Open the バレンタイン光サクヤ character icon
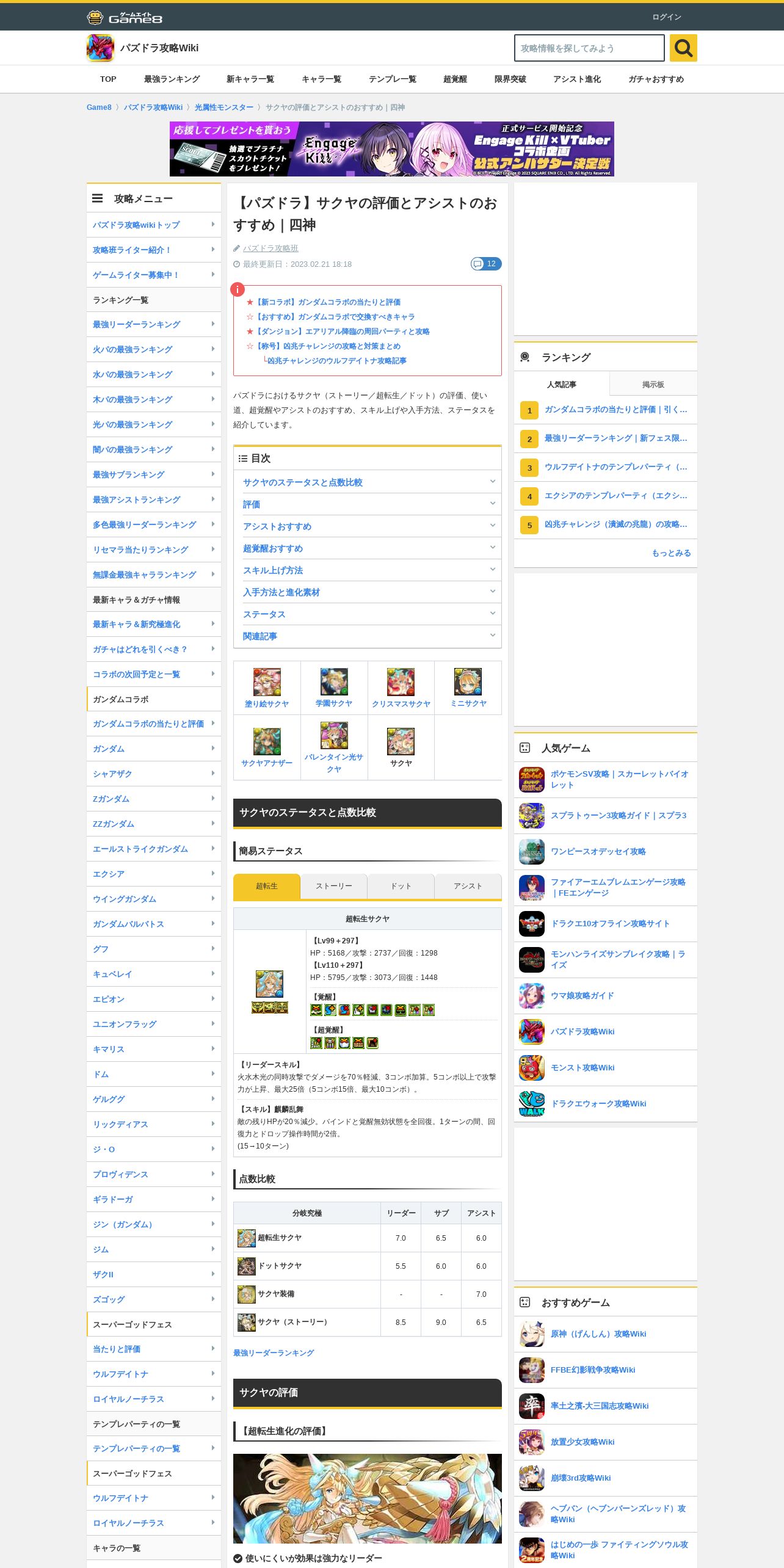The width and height of the screenshot is (784, 1568). pyautogui.click(x=334, y=735)
